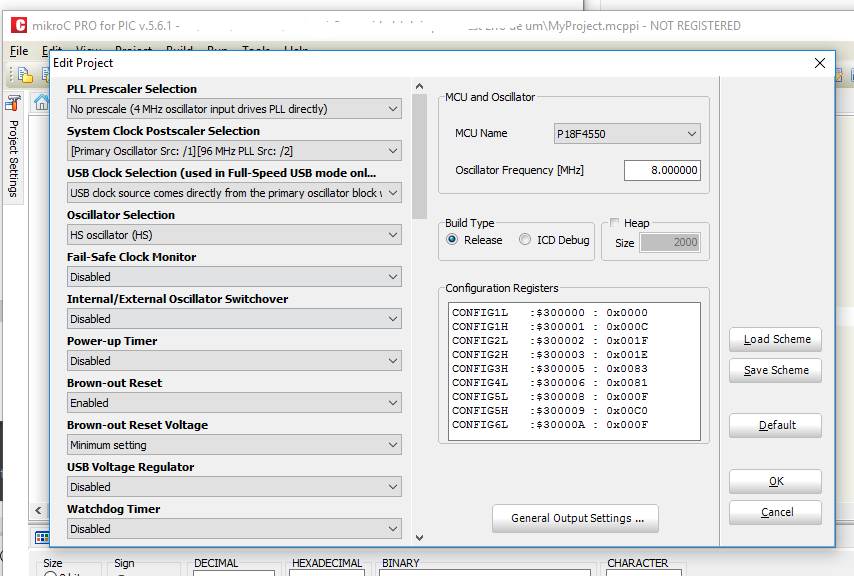
Task: Open the Brown-out Reset Voltage dropdown
Action: (x=234, y=444)
